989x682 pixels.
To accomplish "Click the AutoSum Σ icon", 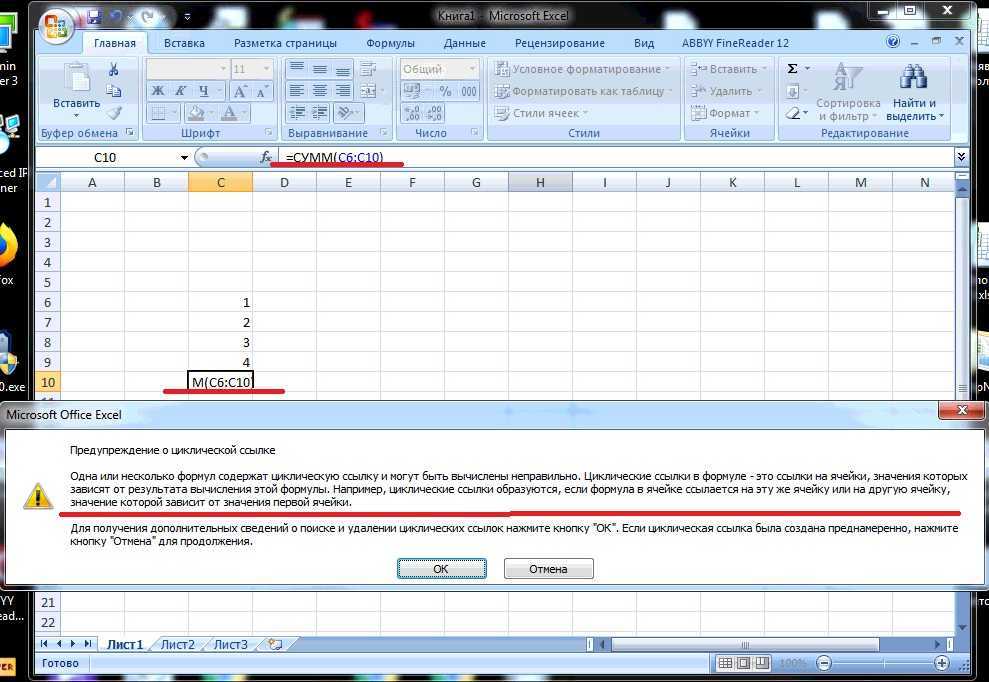I will [793, 69].
